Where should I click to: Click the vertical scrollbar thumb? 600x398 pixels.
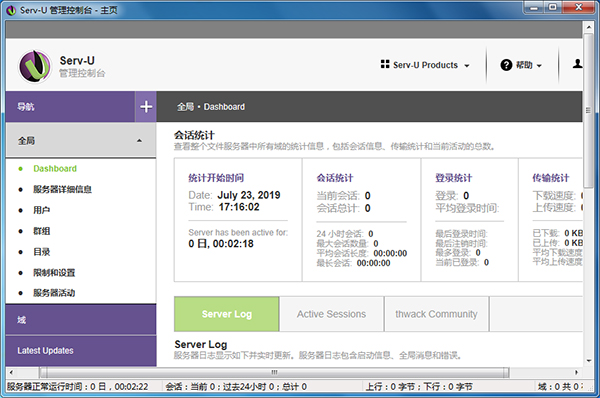tap(588, 110)
